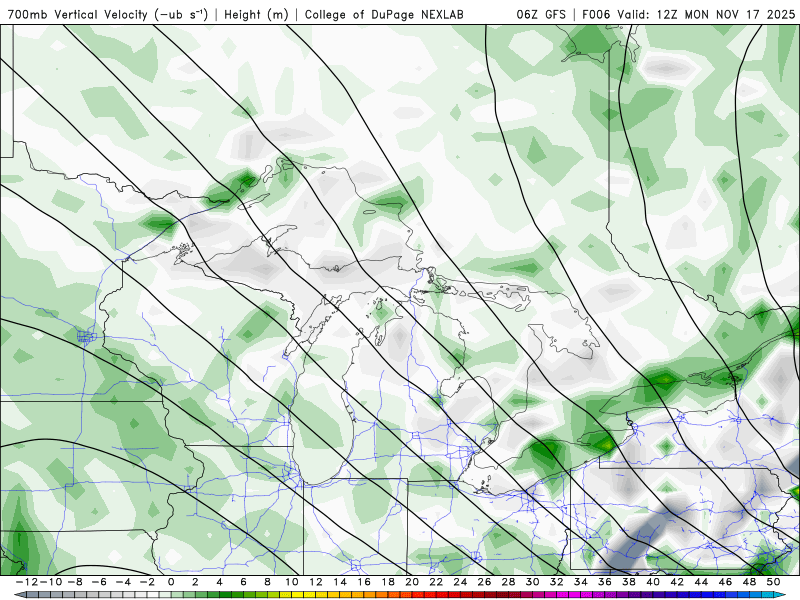Click the 48 value on the color scale
The width and height of the screenshot is (800, 600).
pyautogui.click(x=749, y=582)
